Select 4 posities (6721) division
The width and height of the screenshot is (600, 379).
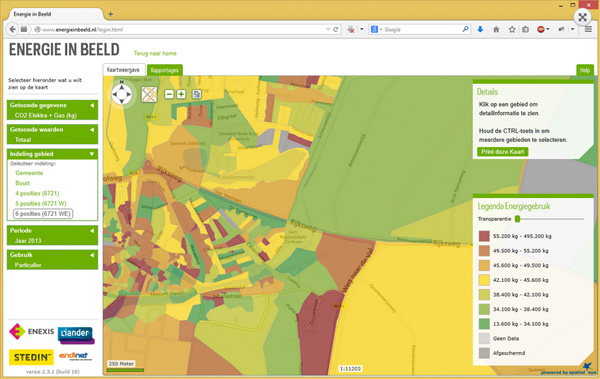pos(37,193)
